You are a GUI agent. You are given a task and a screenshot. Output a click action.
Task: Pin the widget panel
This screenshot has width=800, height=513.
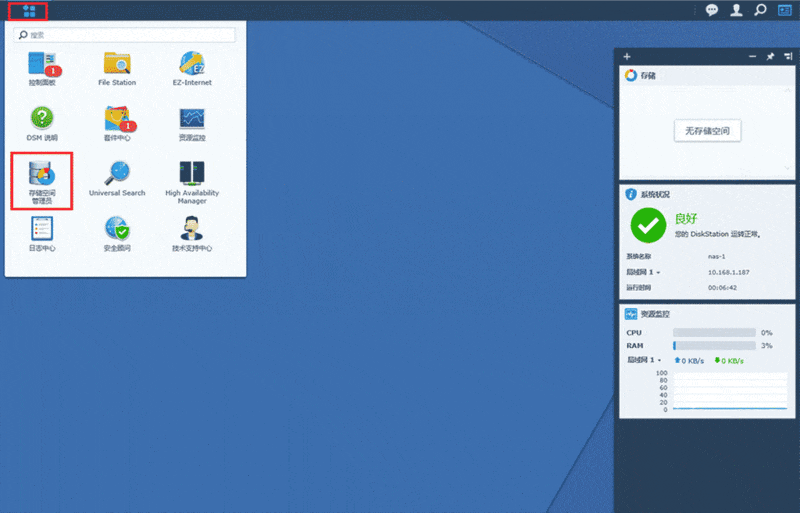pos(770,57)
